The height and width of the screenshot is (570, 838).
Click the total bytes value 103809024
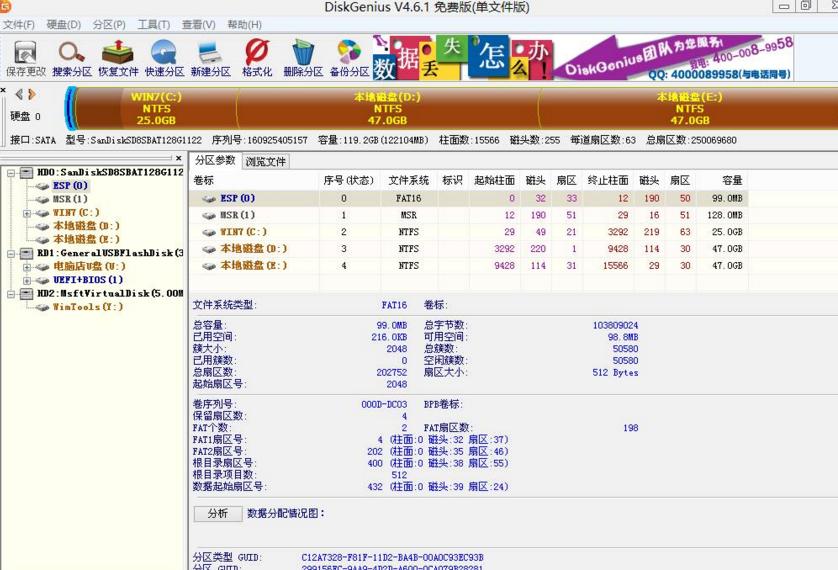point(615,325)
